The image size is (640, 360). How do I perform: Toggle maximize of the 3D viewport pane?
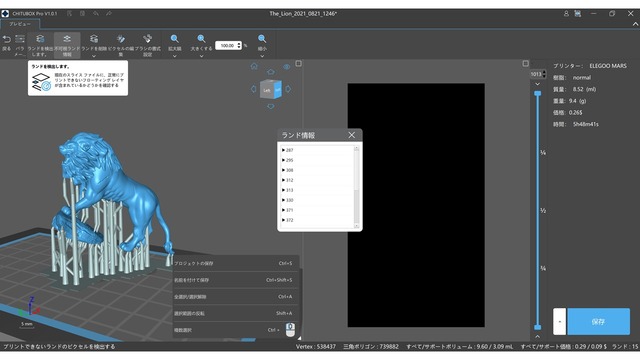(x=298, y=64)
